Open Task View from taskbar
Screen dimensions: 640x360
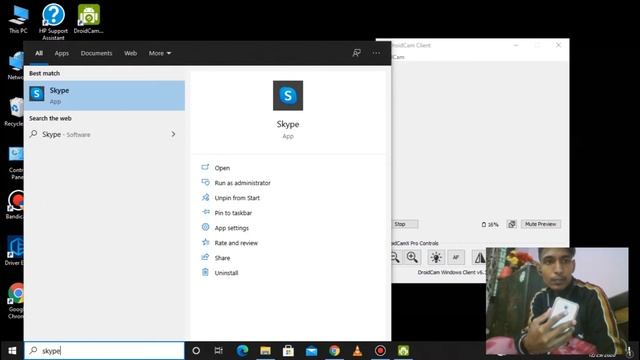pyautogui.click(x=219, y=351)
